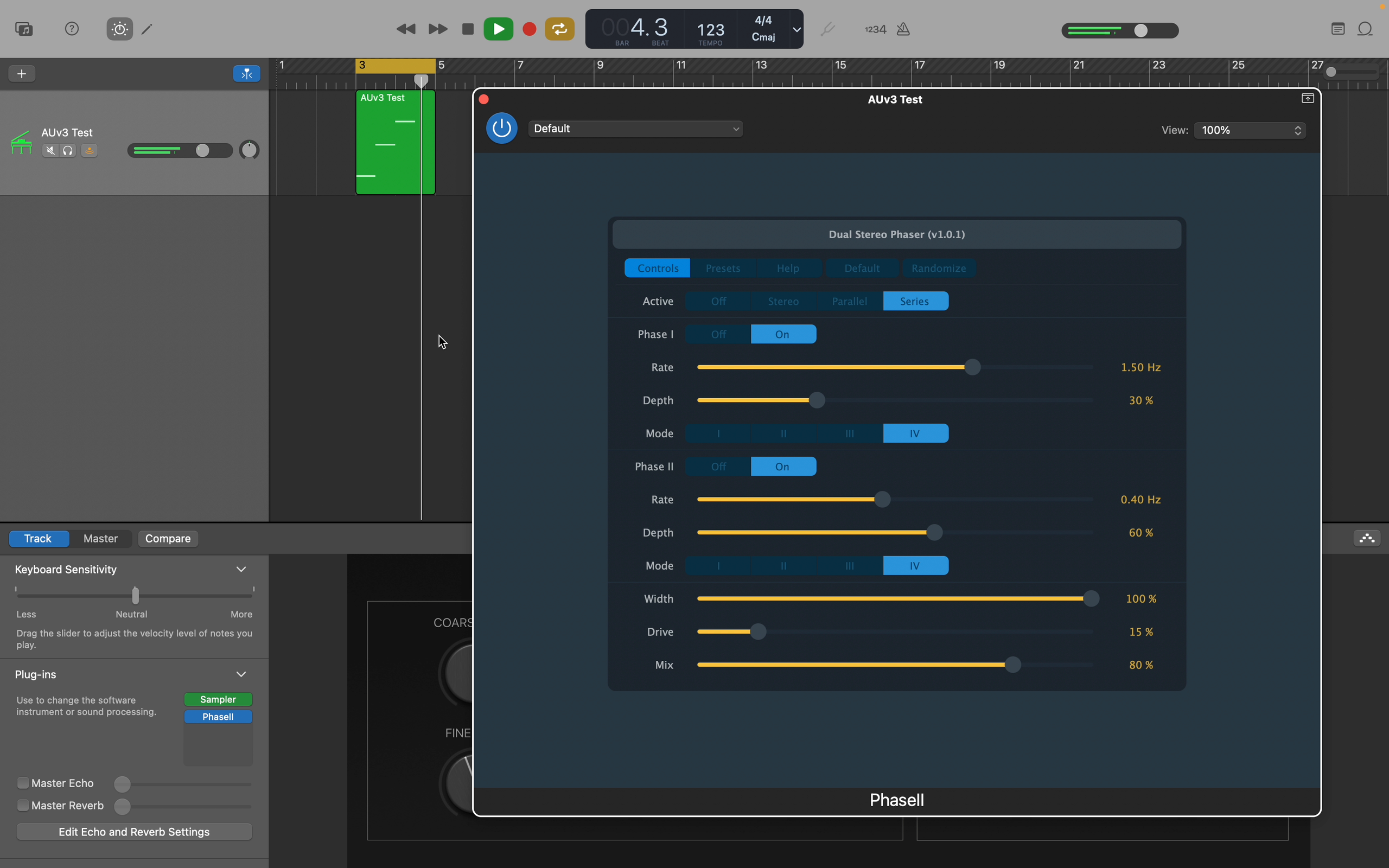
Task: Set Phase I to Off
Action: [x=718, y=334]
